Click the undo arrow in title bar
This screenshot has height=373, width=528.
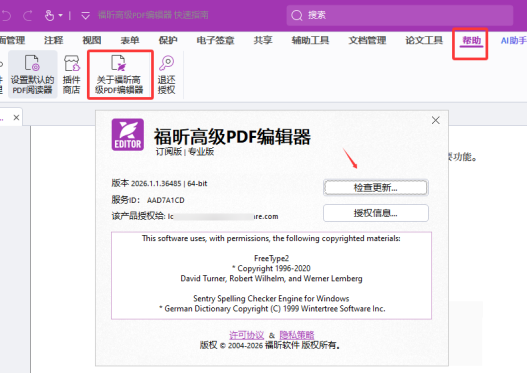6,15
